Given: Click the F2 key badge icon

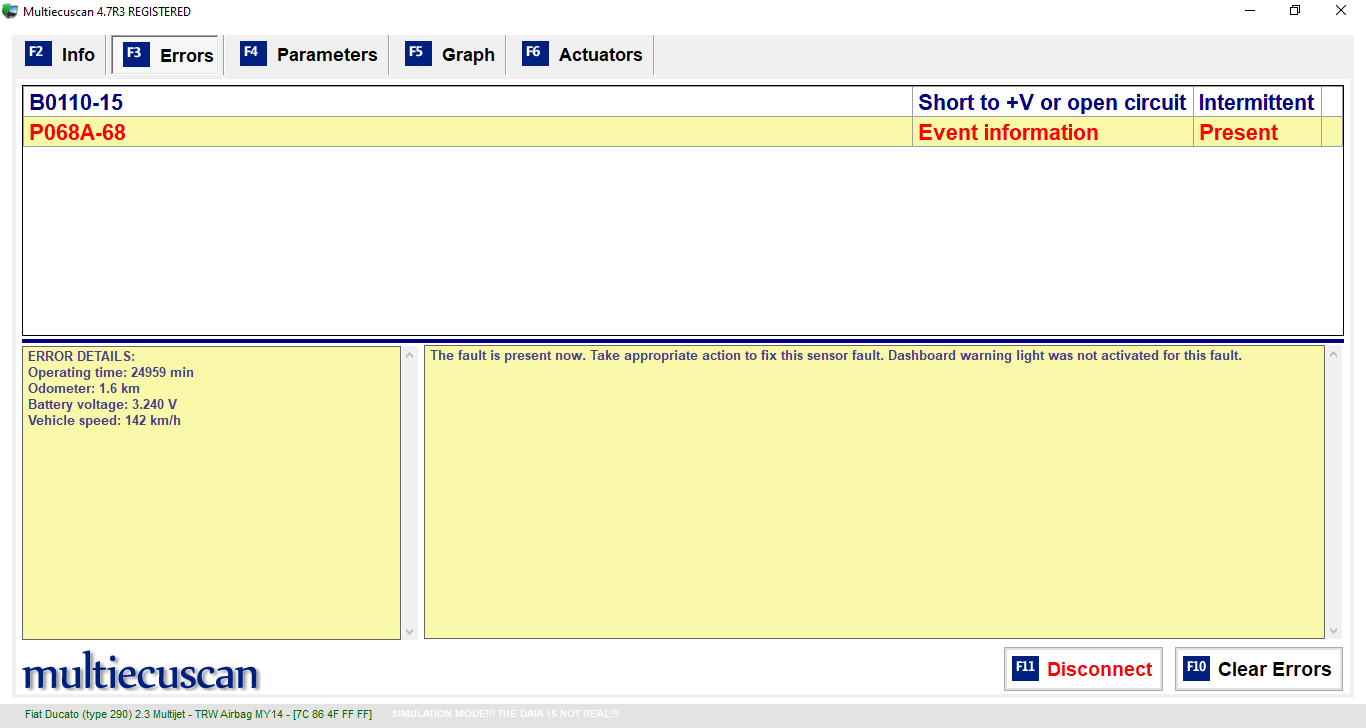Looking at the screenshot, I should [38, 54].
